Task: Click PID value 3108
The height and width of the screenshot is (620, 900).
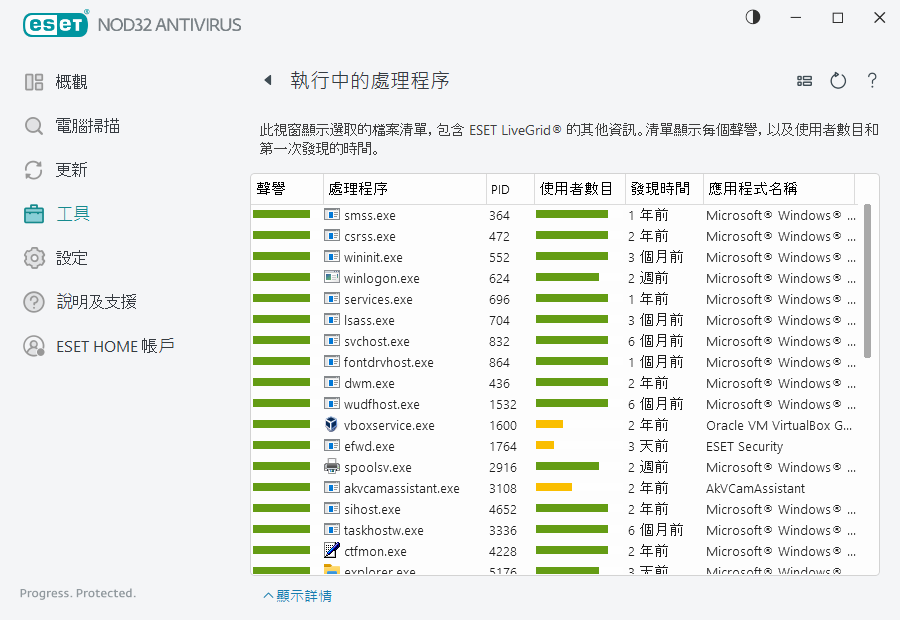Action: (503, 489)
